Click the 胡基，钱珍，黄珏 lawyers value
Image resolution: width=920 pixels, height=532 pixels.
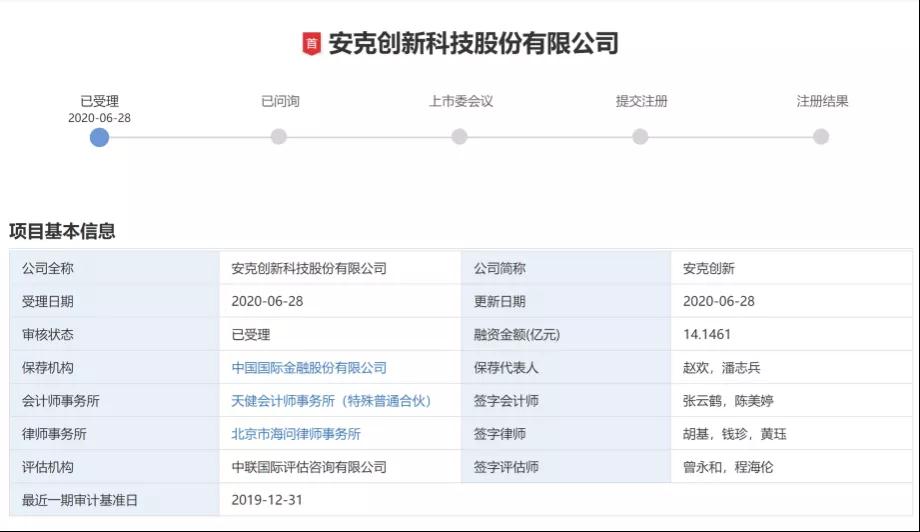point(735,434)
